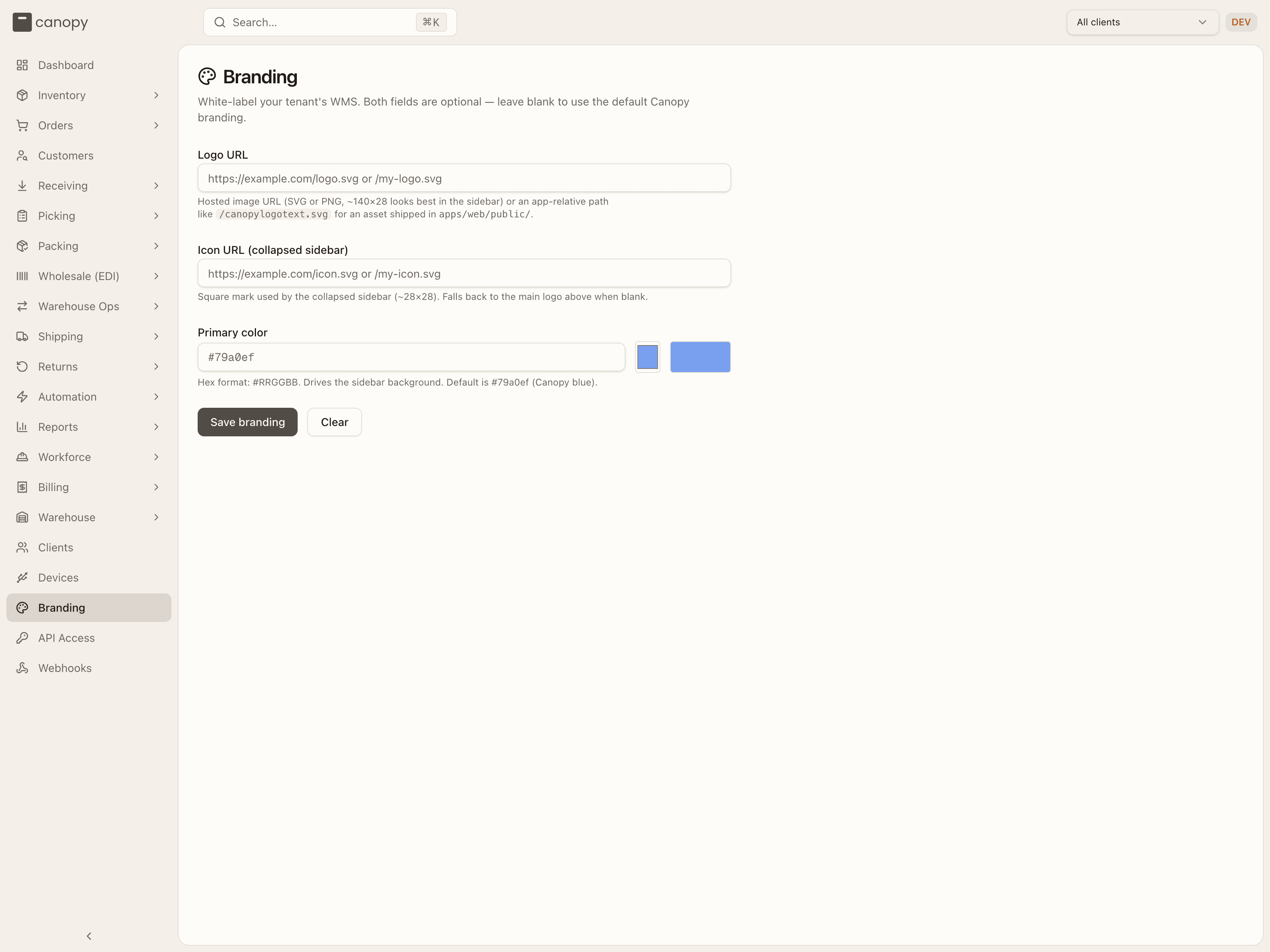Focus the Search field

[330, 22]
